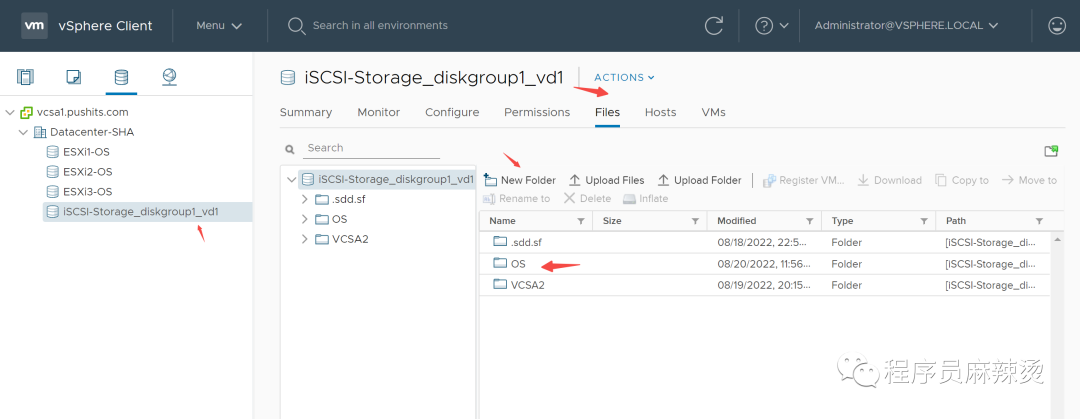Click the green folder icon at top right

point(1051,151)
